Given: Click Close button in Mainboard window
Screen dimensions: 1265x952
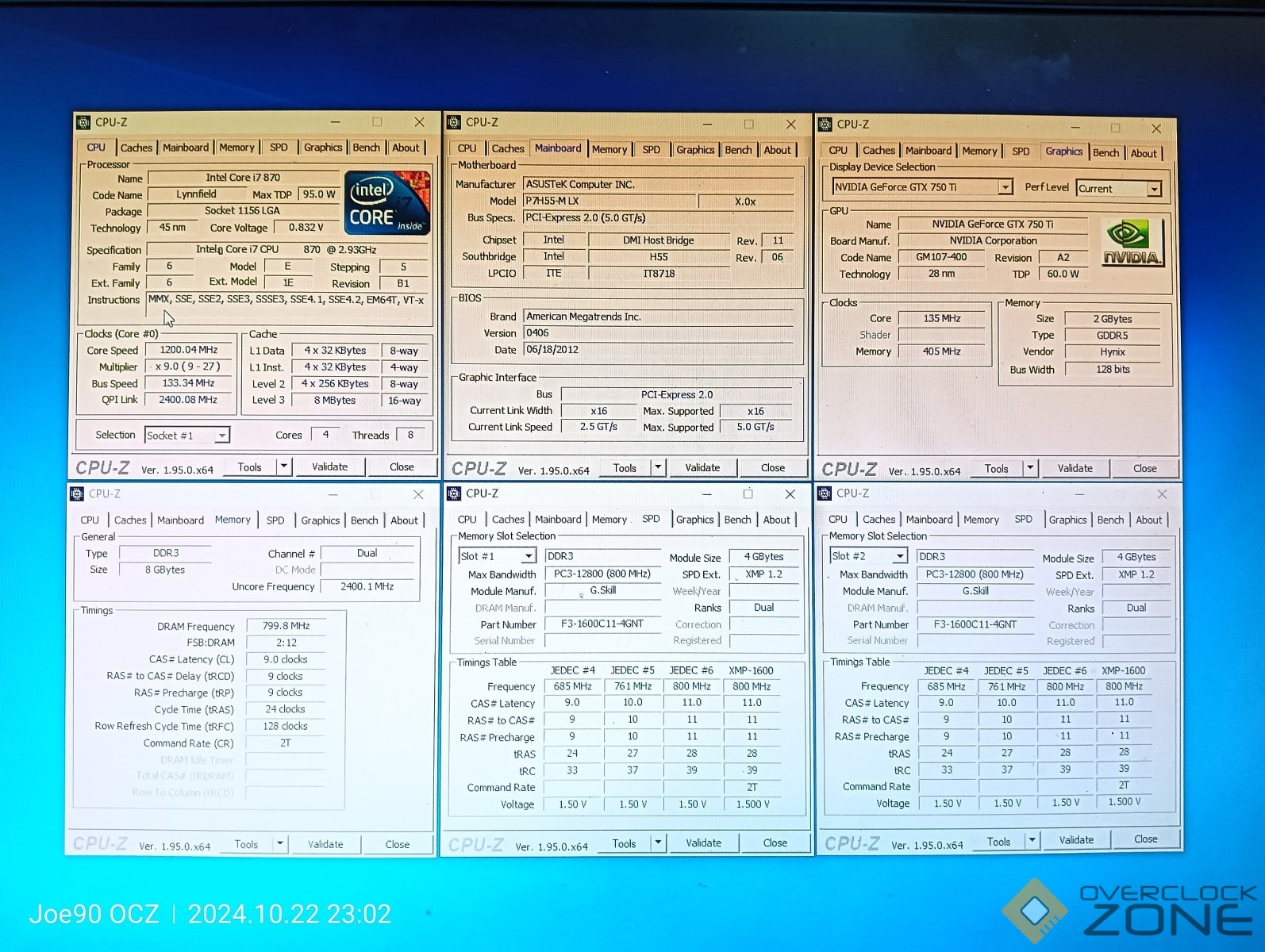Looking at the screenshot, I should pyautogui.click(x=773, y=467).
